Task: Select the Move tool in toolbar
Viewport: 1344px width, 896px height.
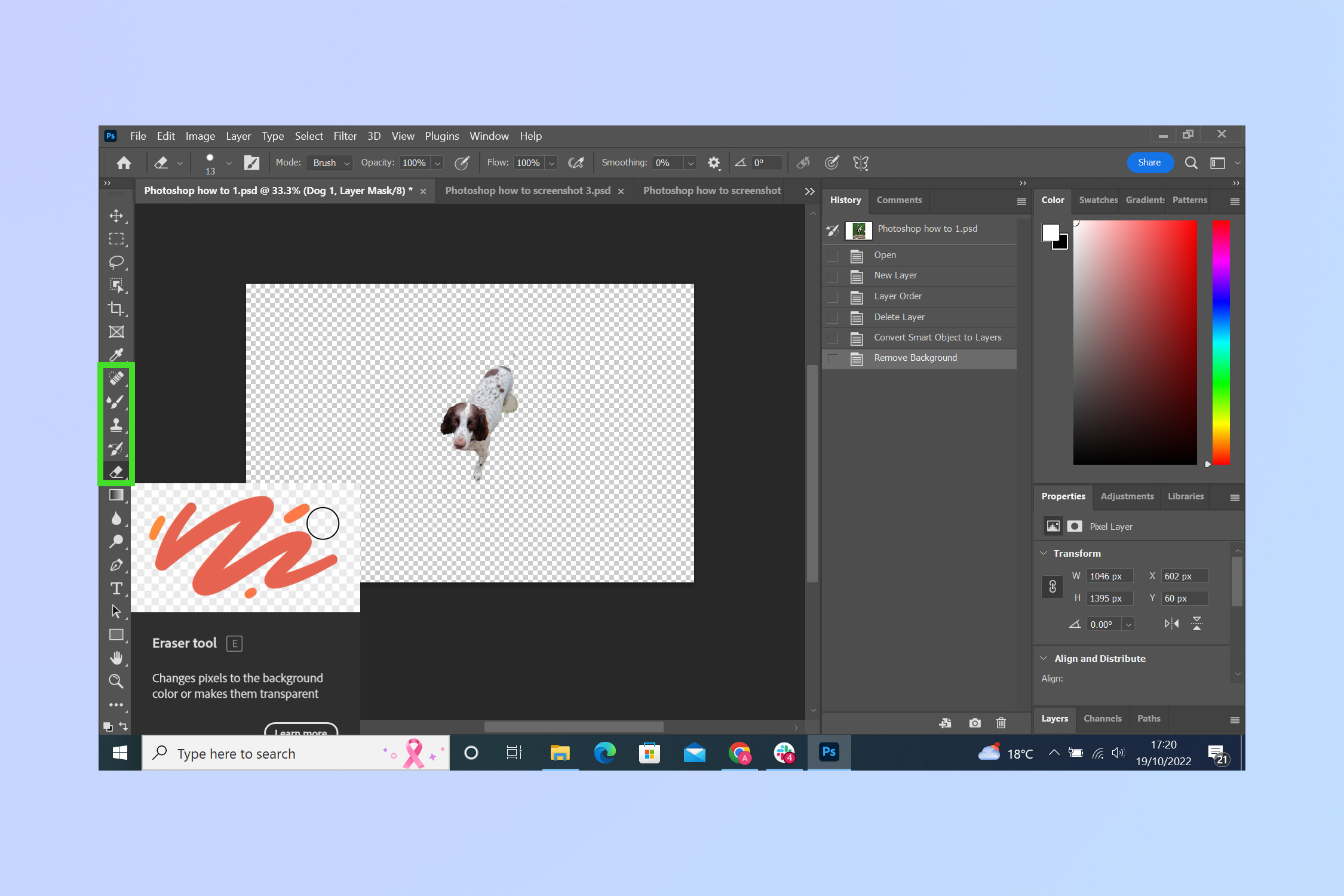Action: [116, 215]
